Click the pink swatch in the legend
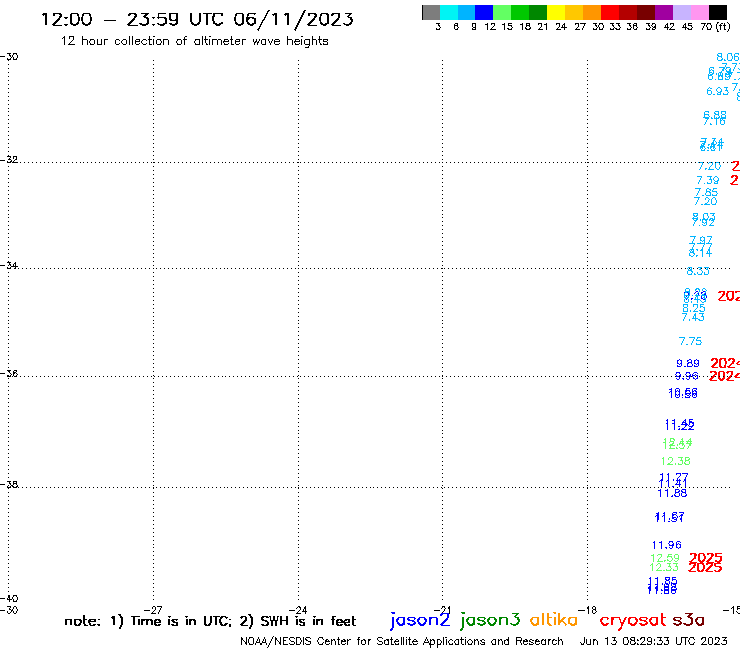The image size is (740, 650). click(699, 12)
